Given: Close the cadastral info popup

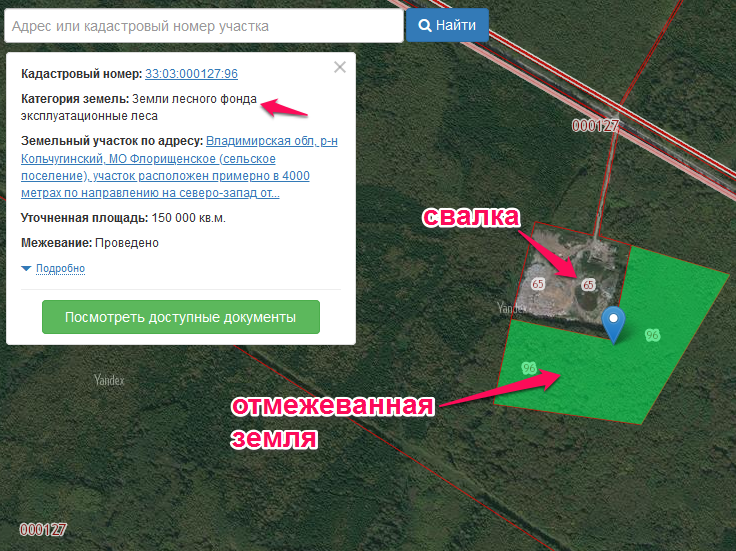Looking at the screenshot, I should 340,67.
